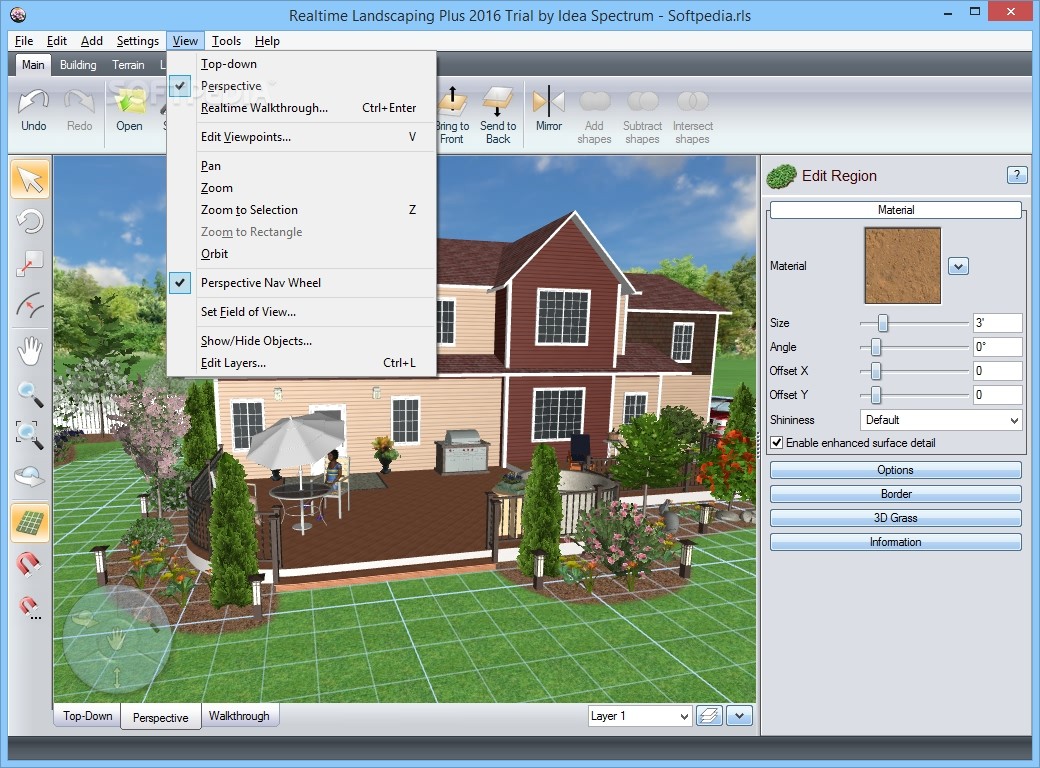Image resolution: width=1040 pixels, height=768 pixels.
Task: Click the Angle slider handle
Action: coord(876,347)
